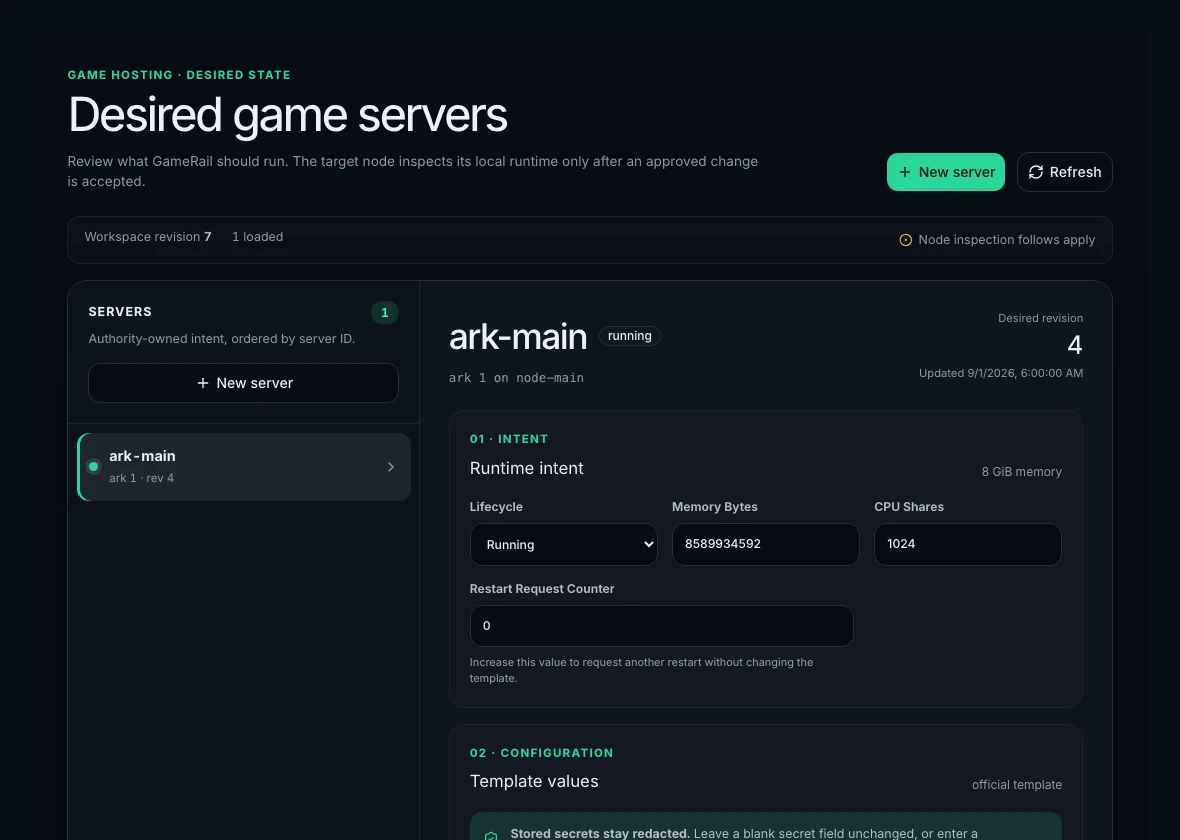The image size is (1180, 840).
Task: Click the 1 loaded status text
Action: (257, 236)
